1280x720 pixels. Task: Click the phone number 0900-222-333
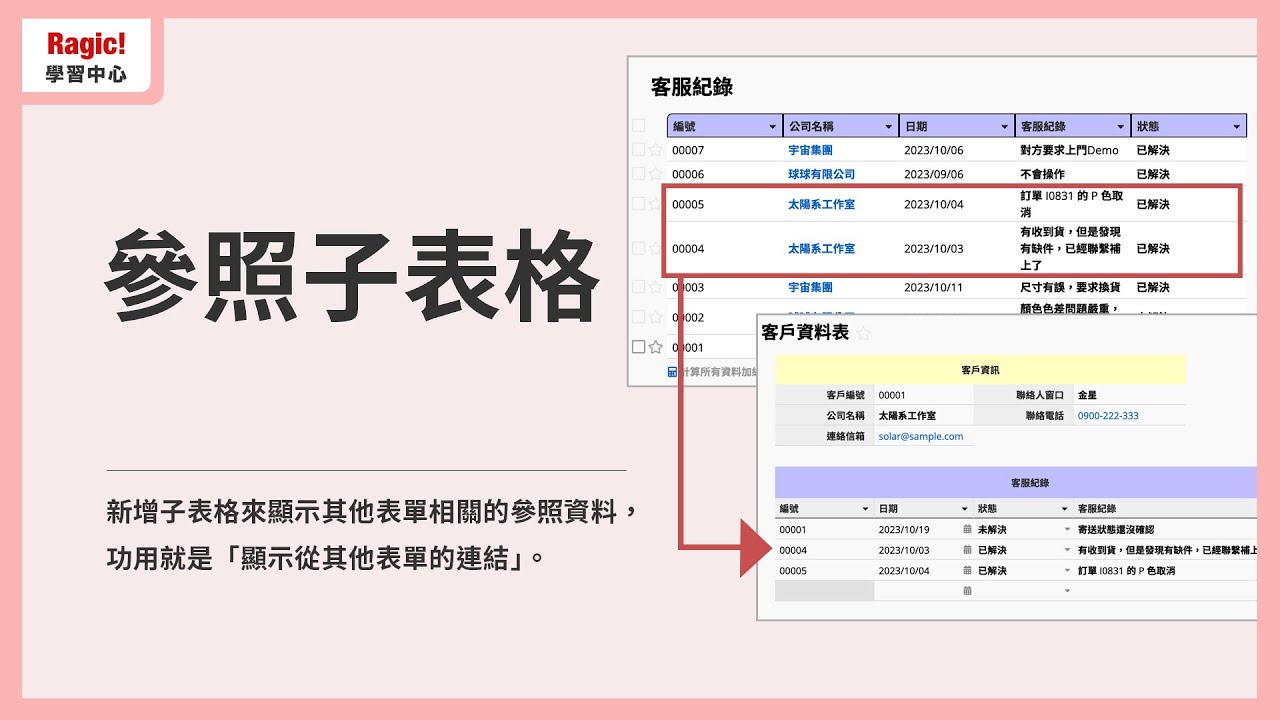tap(1108, 415)
